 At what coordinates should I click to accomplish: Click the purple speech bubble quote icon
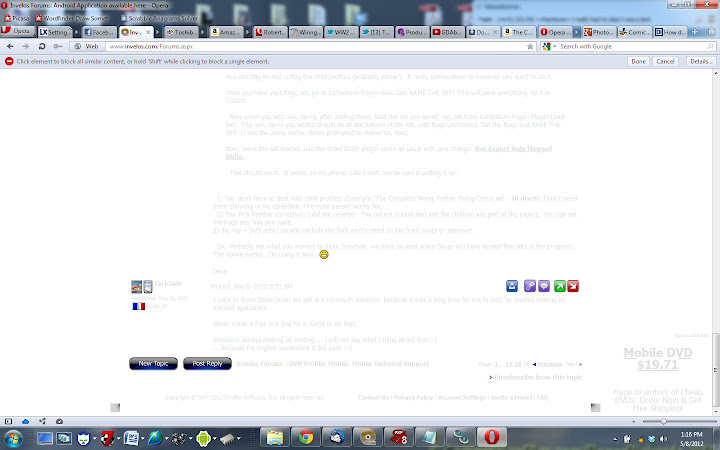(x=544, y=286)
